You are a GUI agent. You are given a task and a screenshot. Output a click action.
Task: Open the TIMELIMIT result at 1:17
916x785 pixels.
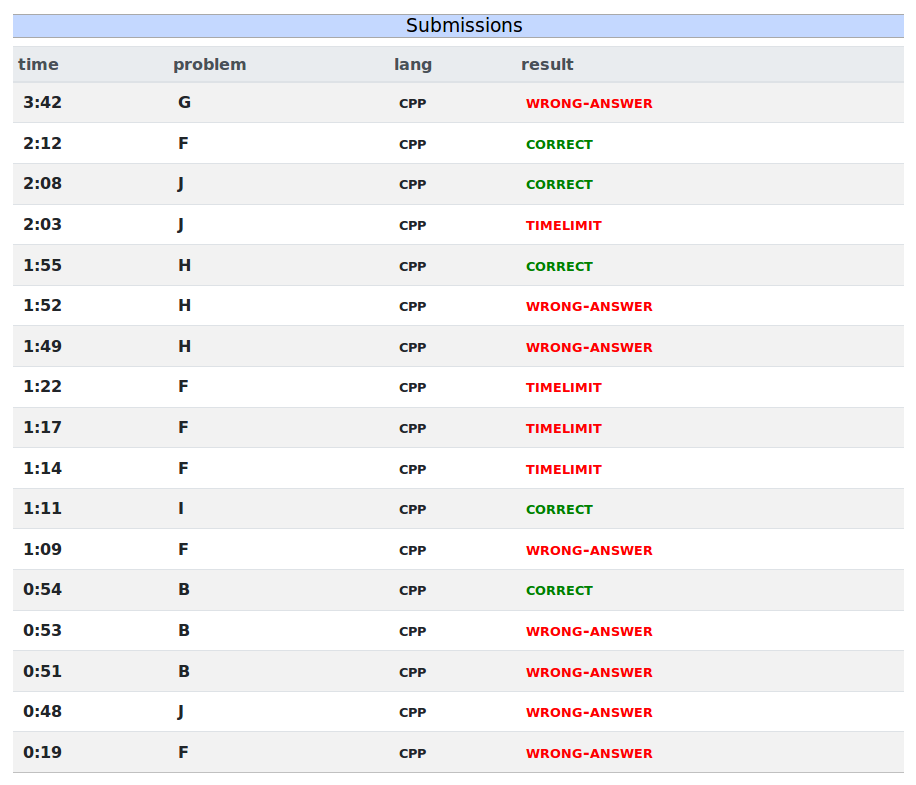563,428
